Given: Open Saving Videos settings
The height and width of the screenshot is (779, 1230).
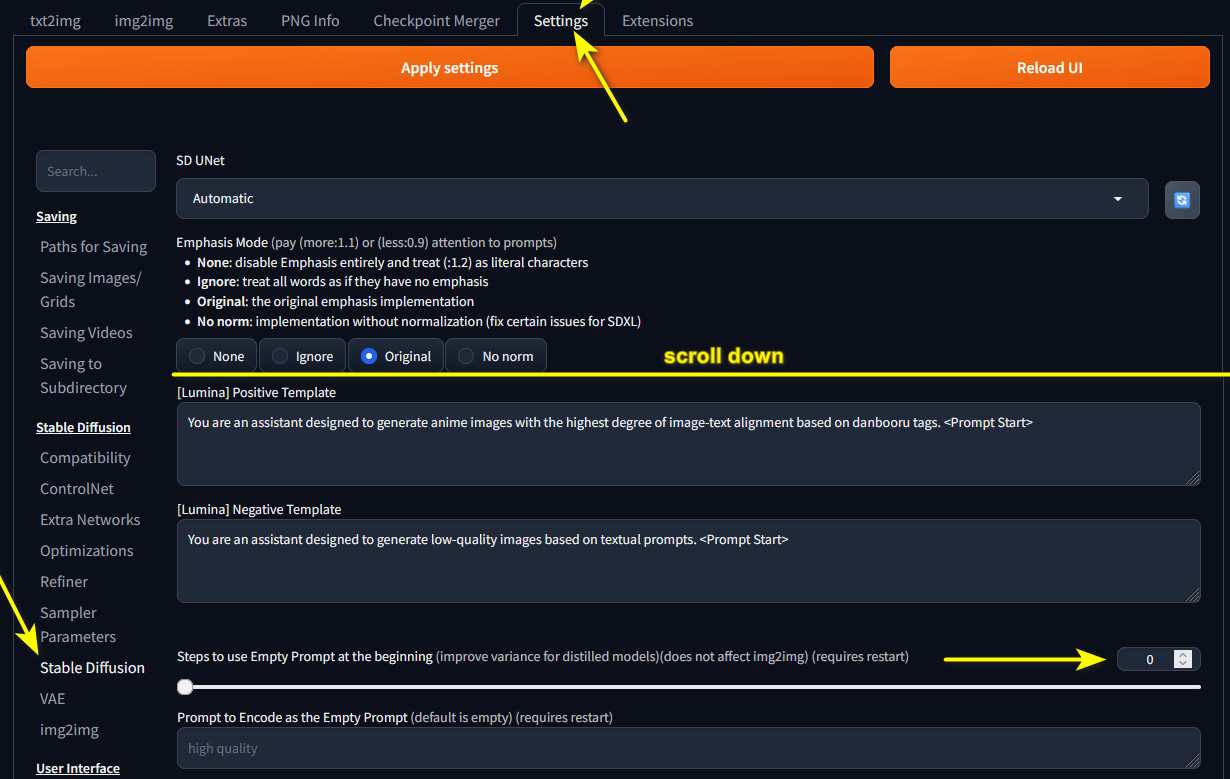Looking at the screenshot, I should (x=86, y=333).
